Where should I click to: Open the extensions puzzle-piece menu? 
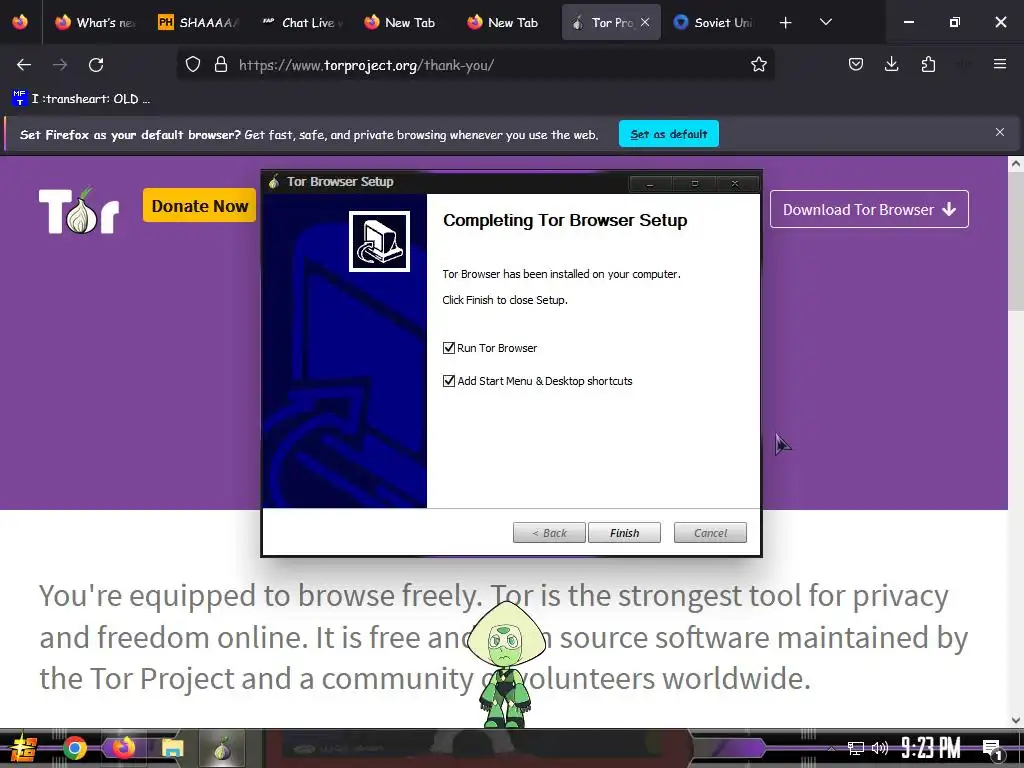(928, 65)
